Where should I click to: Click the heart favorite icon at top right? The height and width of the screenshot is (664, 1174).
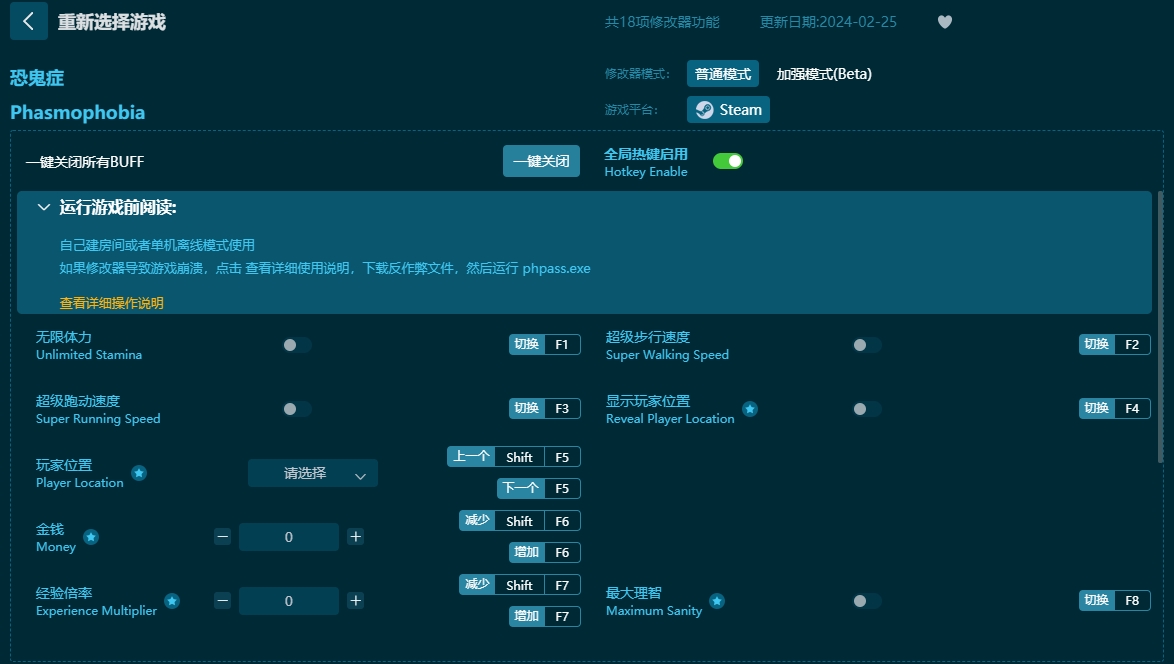point(944,21)
